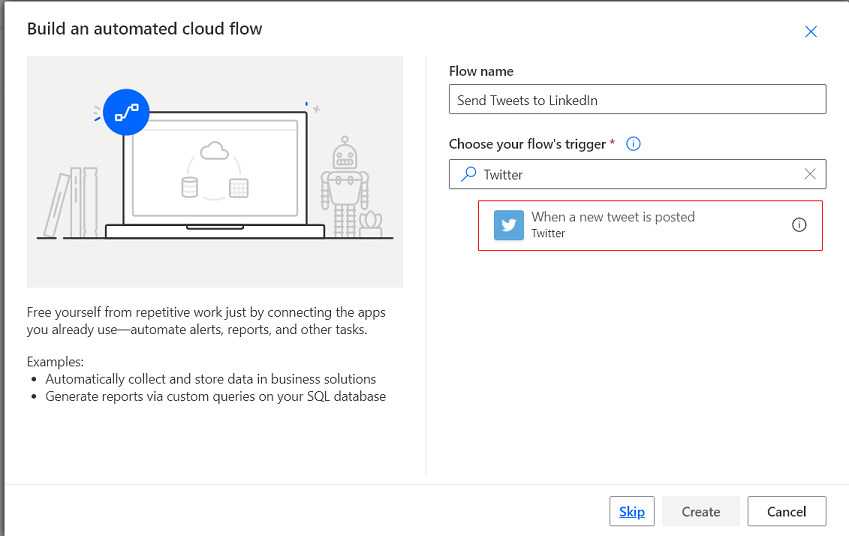Select "When a new tweet is posted" trigger text
This screenshot has height=536, width=849.
[x=613, y=217]
